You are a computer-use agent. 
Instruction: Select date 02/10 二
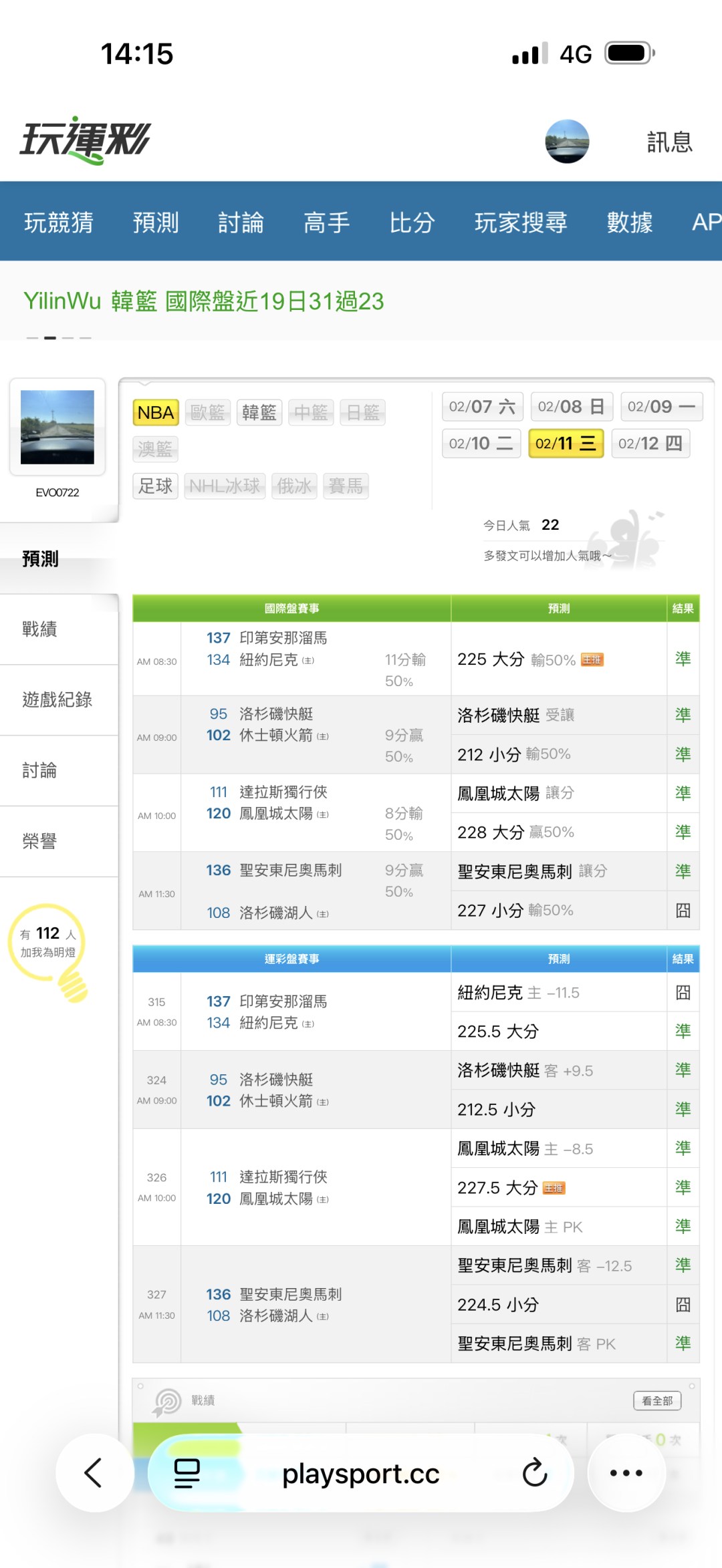(481, 444)
